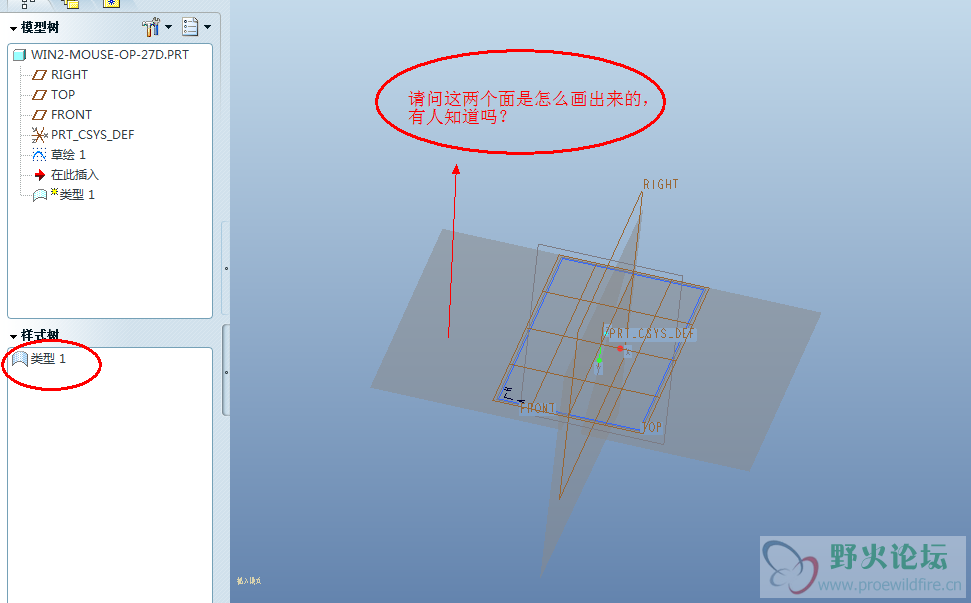The width and height of the screenshot is (971, 603).
Task: Select the RIGHT plane label in viewport
Action: coord(661,184)
